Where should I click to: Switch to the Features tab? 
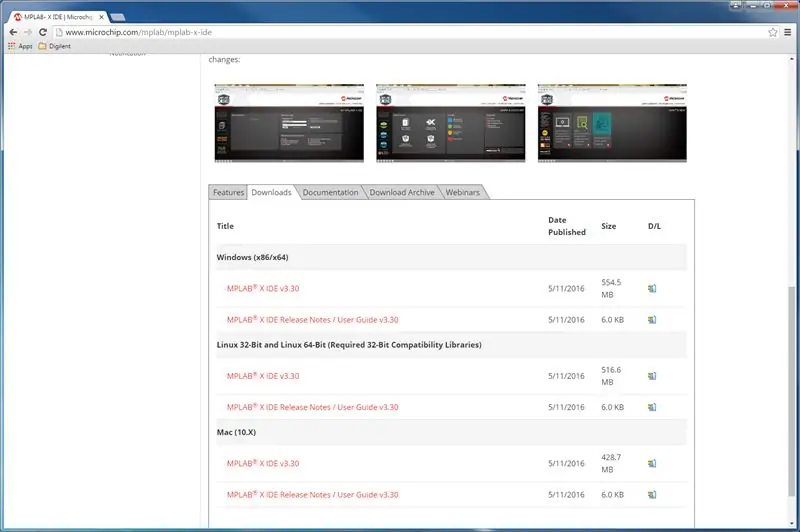point(228,192)
